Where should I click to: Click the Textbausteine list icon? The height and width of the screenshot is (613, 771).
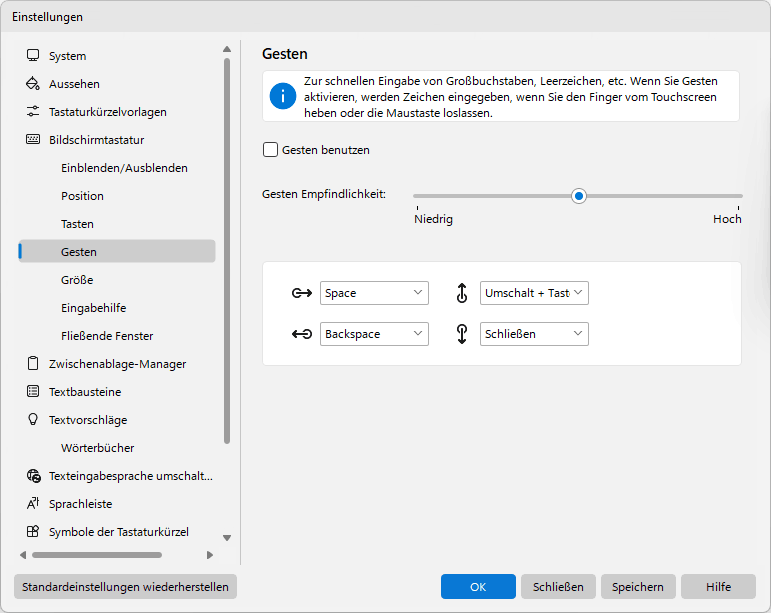click(x=33, y=392)
